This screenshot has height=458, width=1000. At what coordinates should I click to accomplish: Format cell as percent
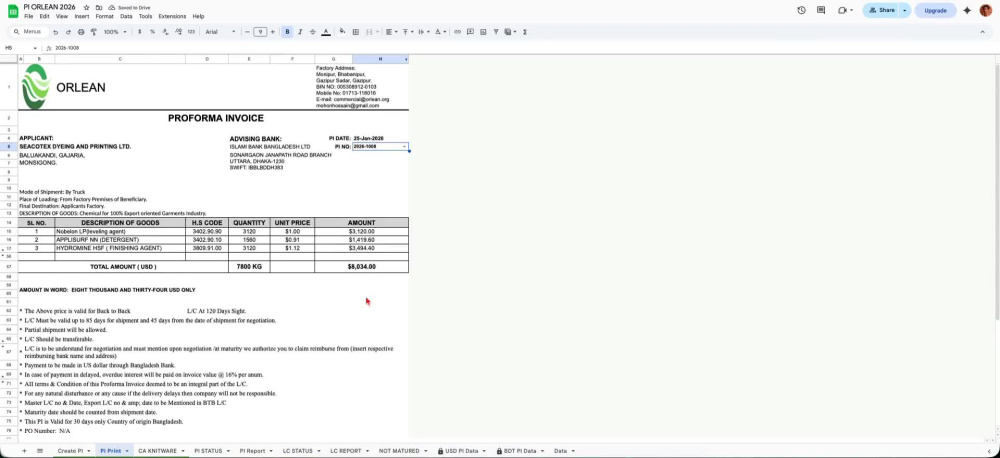tap(152, 32)
